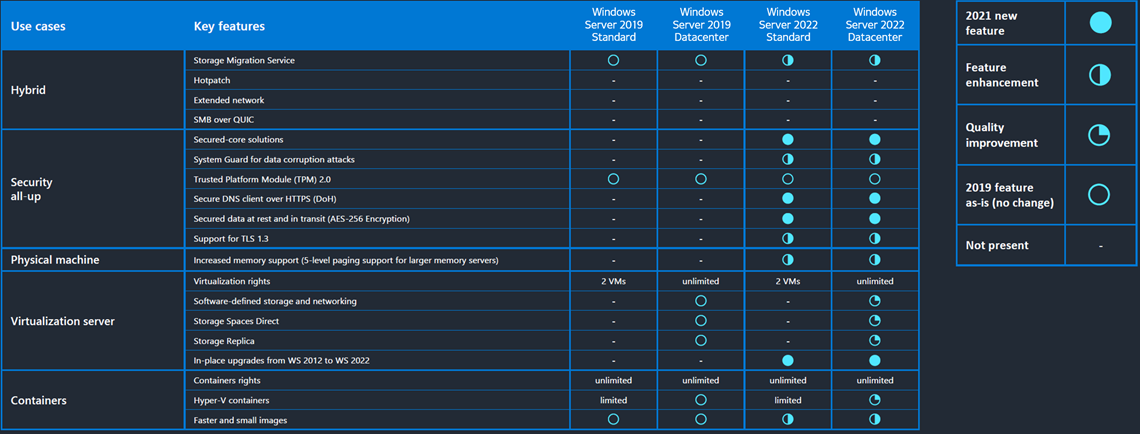This screenshot has height=434, width=1140.
Task: Select Storage Migration Service circle under 2019 Standard
Action: click(x=613, y=60)
